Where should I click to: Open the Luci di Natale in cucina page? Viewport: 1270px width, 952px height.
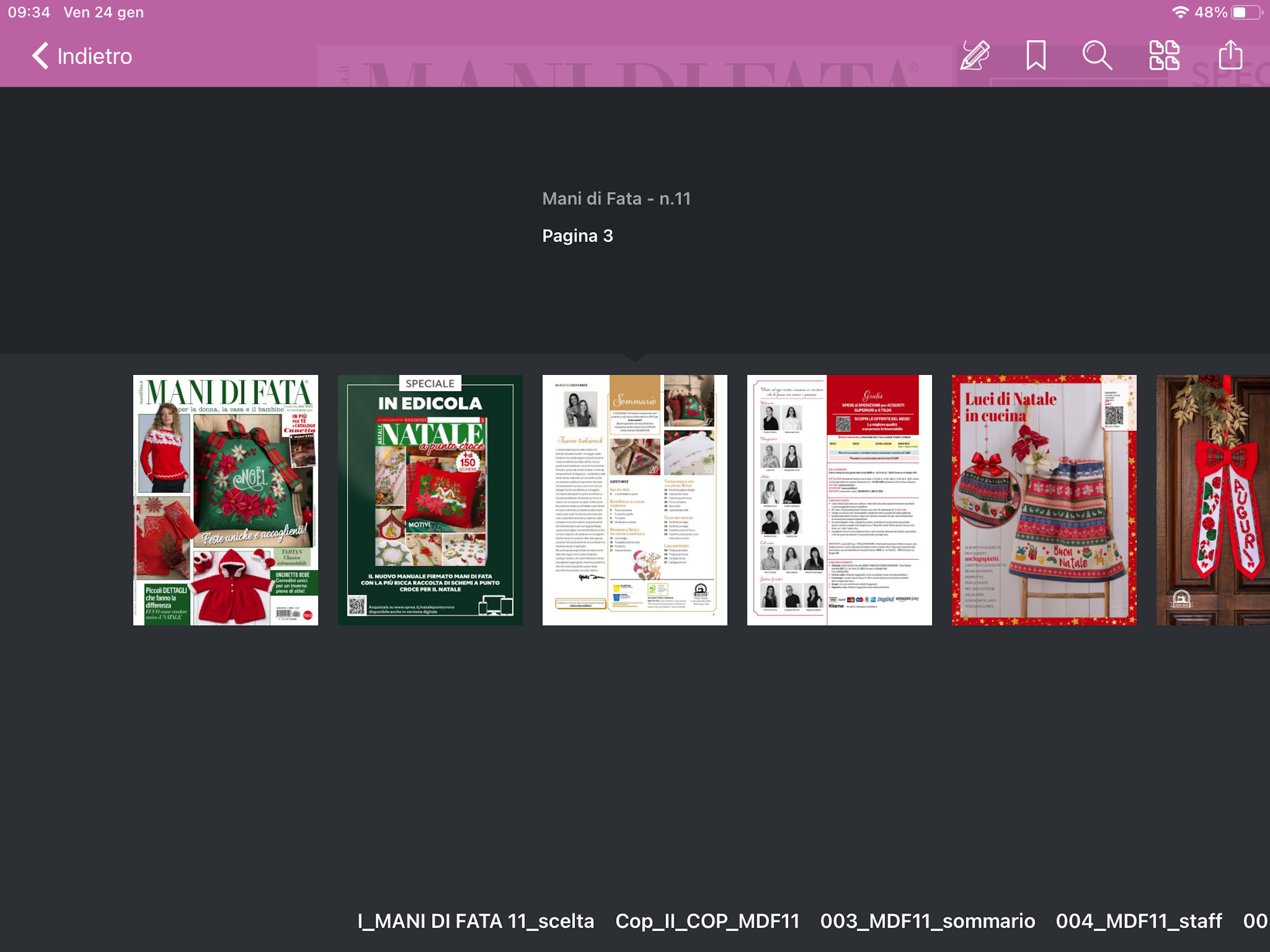click(1044, 500)
